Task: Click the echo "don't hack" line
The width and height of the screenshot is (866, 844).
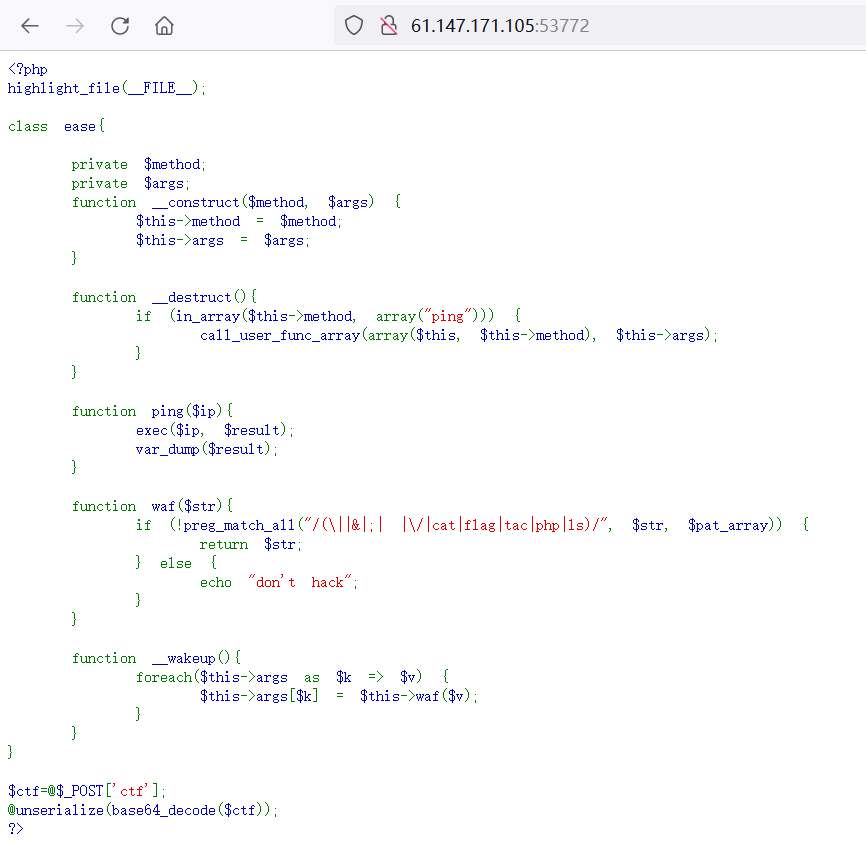Action: coord(279,582)
